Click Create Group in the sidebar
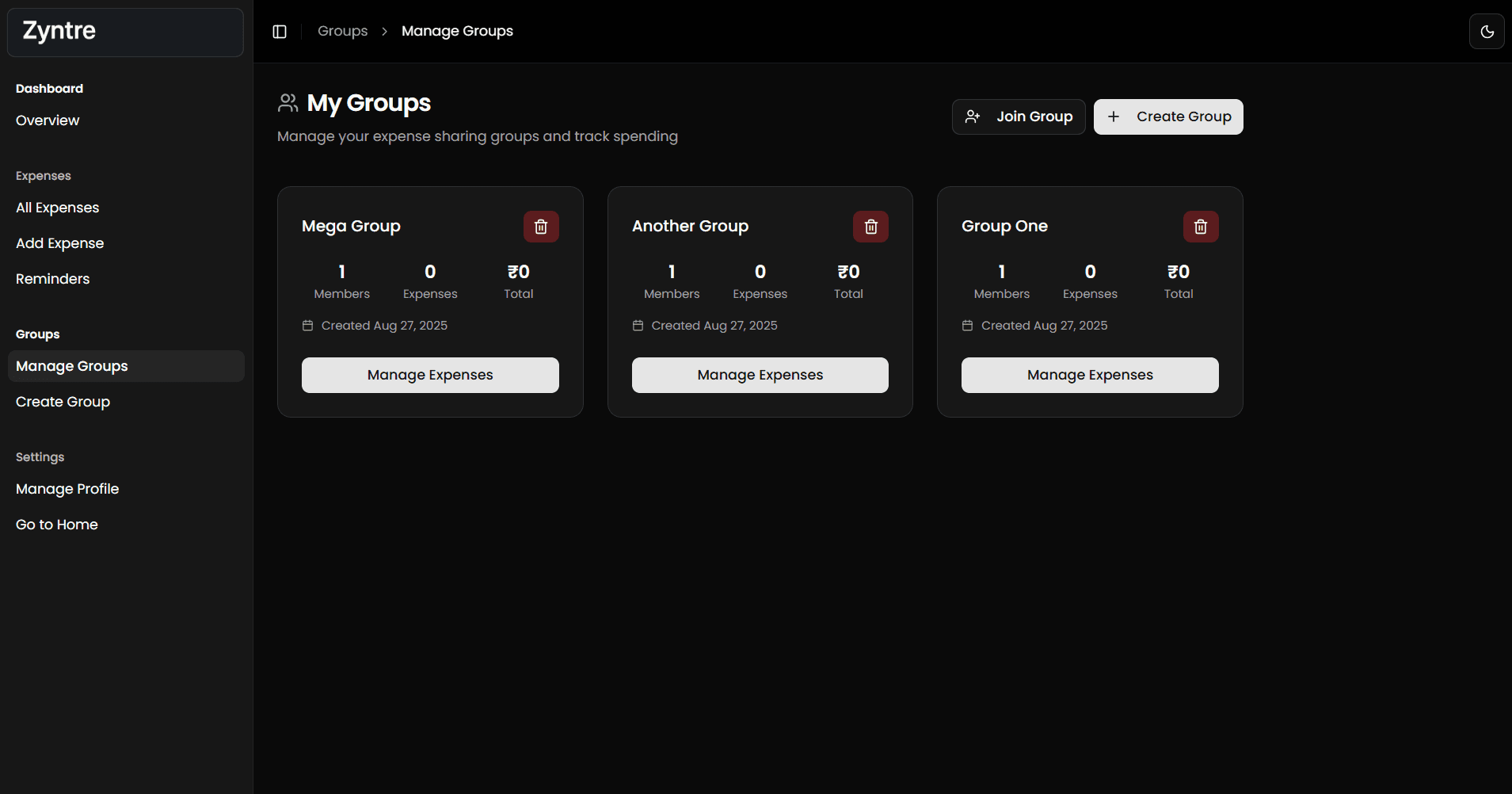This screenshot has height=794, width=1512. (63, 402)
